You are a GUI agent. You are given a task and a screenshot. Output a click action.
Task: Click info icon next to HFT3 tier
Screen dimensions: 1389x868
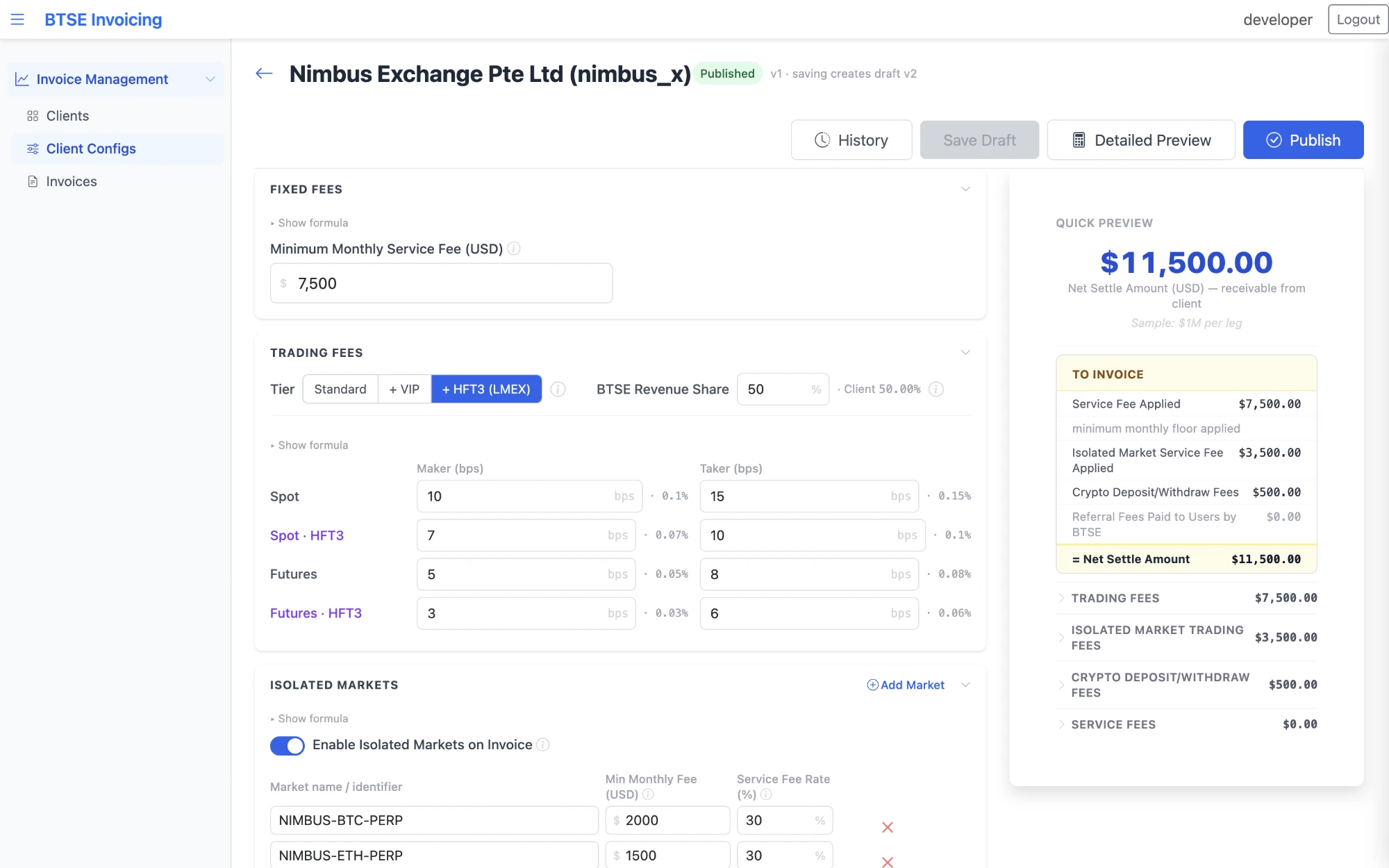558,390
